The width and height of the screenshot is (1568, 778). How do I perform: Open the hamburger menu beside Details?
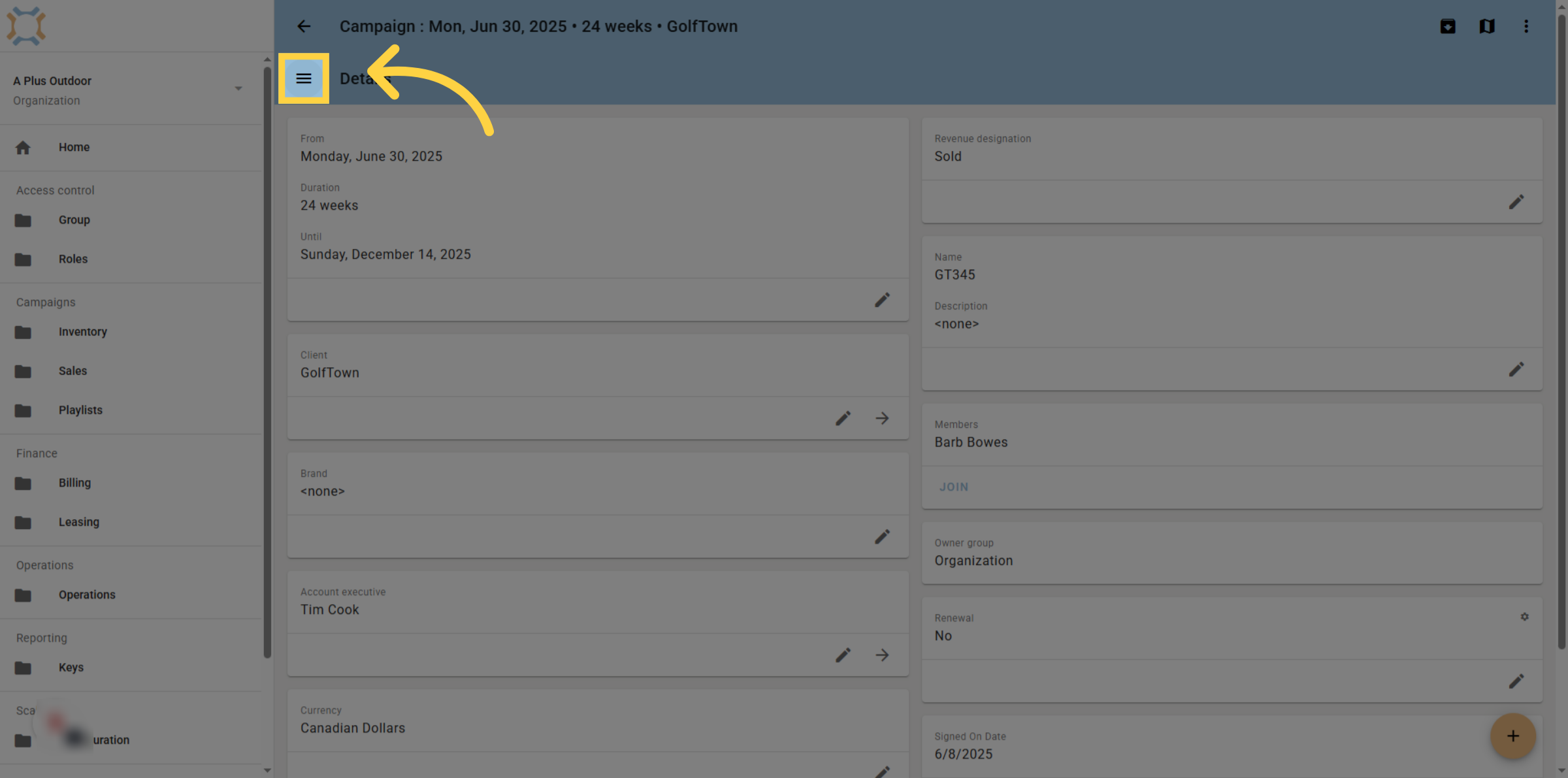pyautogui.click(x=304, y=78)
